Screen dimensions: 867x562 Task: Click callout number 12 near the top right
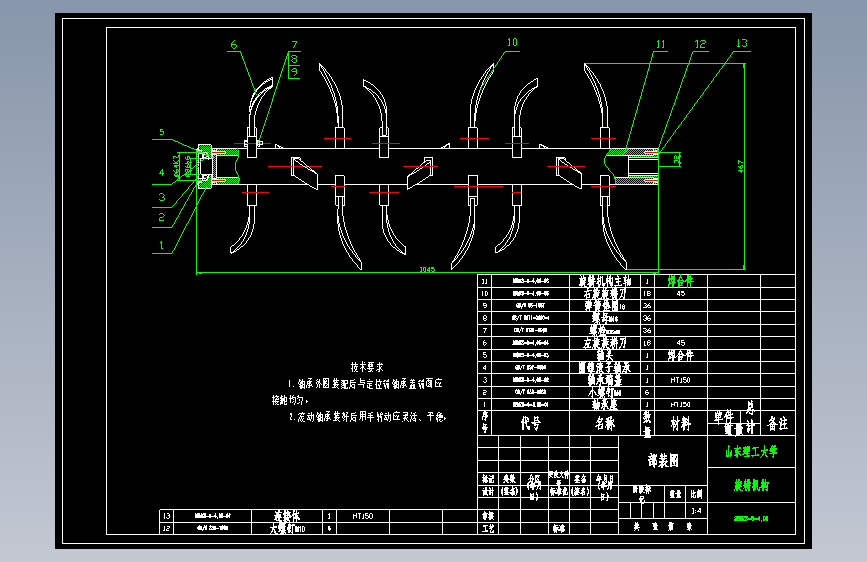click(x=701, y=44)
